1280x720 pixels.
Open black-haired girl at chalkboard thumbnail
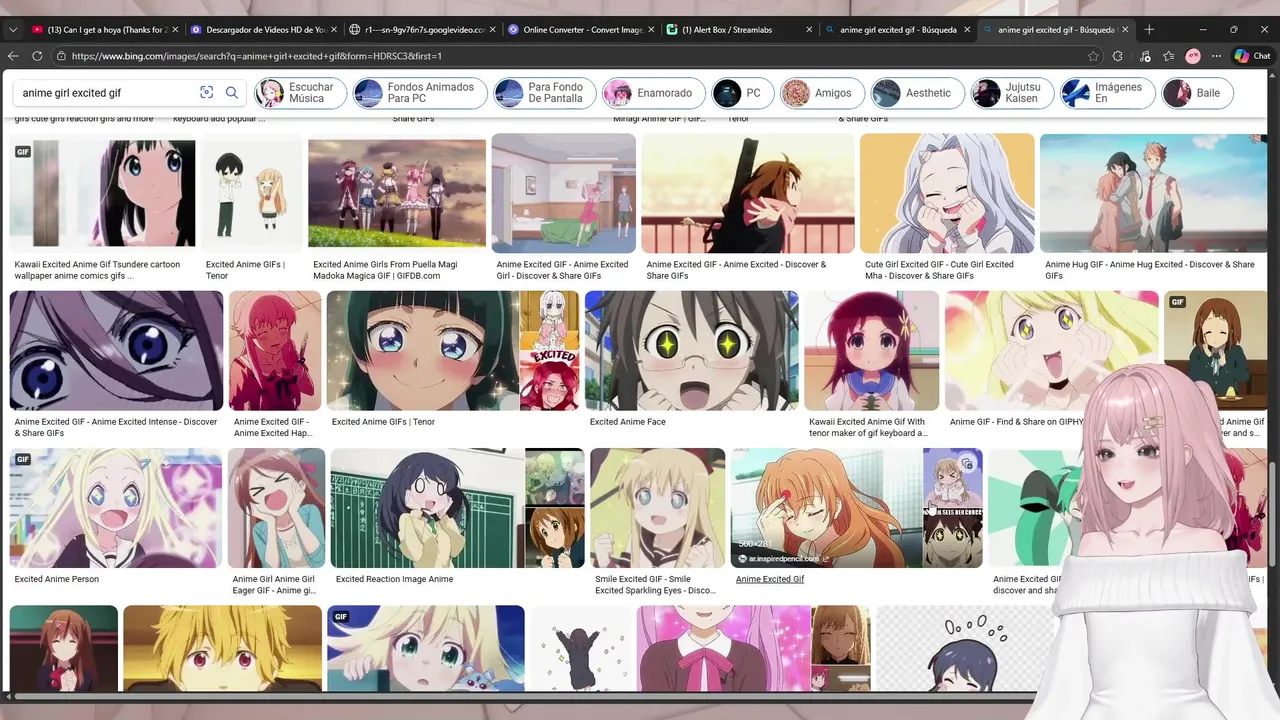(427, 508)
